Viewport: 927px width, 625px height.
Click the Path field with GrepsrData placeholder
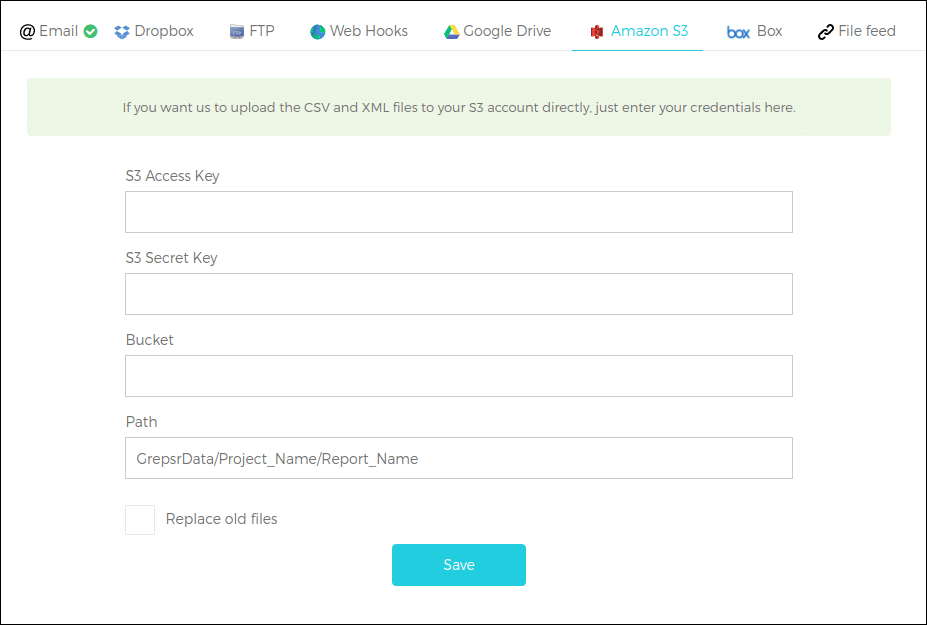click(x=459, y=458)
